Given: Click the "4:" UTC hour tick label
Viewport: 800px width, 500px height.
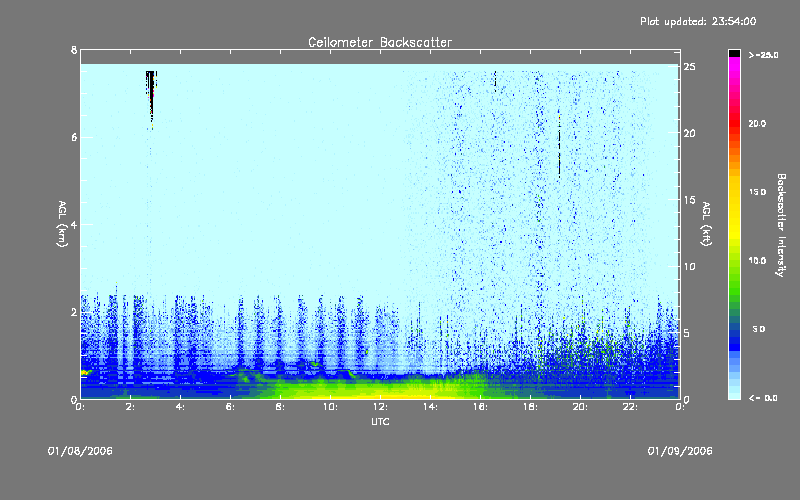Looking at the screenshot, I should tap(180, 407).
